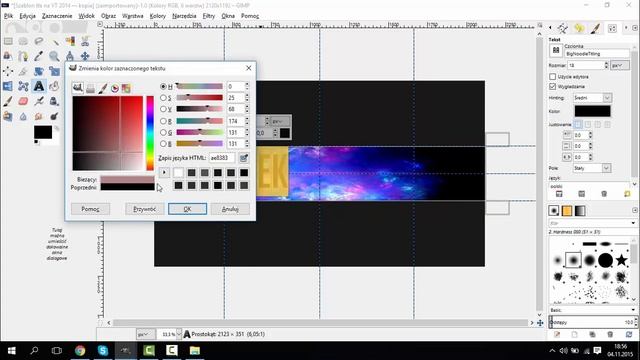Select the Text tool
Image resolution: width=640 pixels, height=360 pixels.
pyautogui.click(x=39, y=86)
